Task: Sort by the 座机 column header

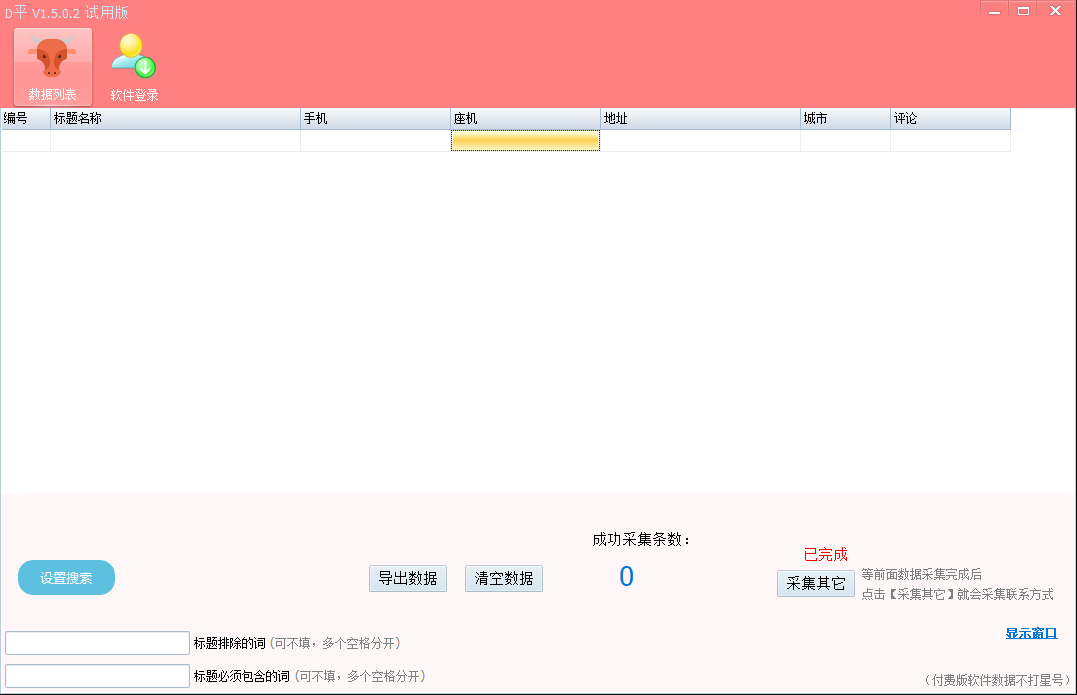Action: tap(525, 119)
